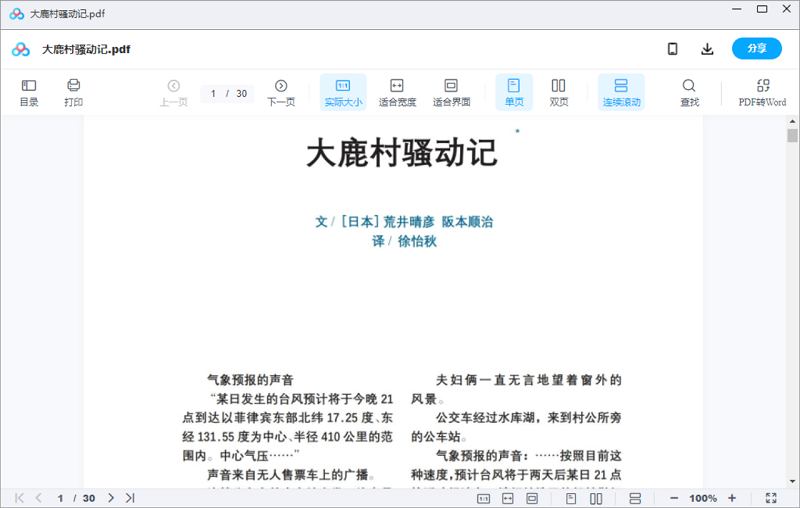Viewport: 800px width, 508px height.
Task: Enter fullscreen using bottom-right icon
Action: pyautogui.click(x=771, y=498)
